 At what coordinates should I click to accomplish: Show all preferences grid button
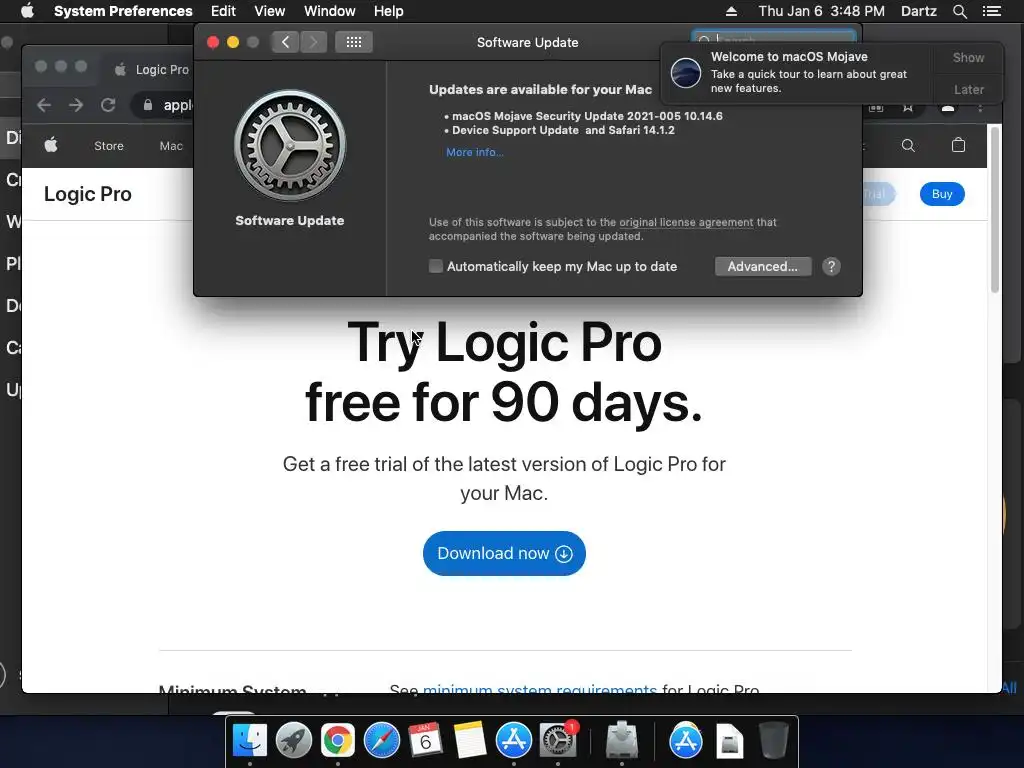tap(354, 42)
